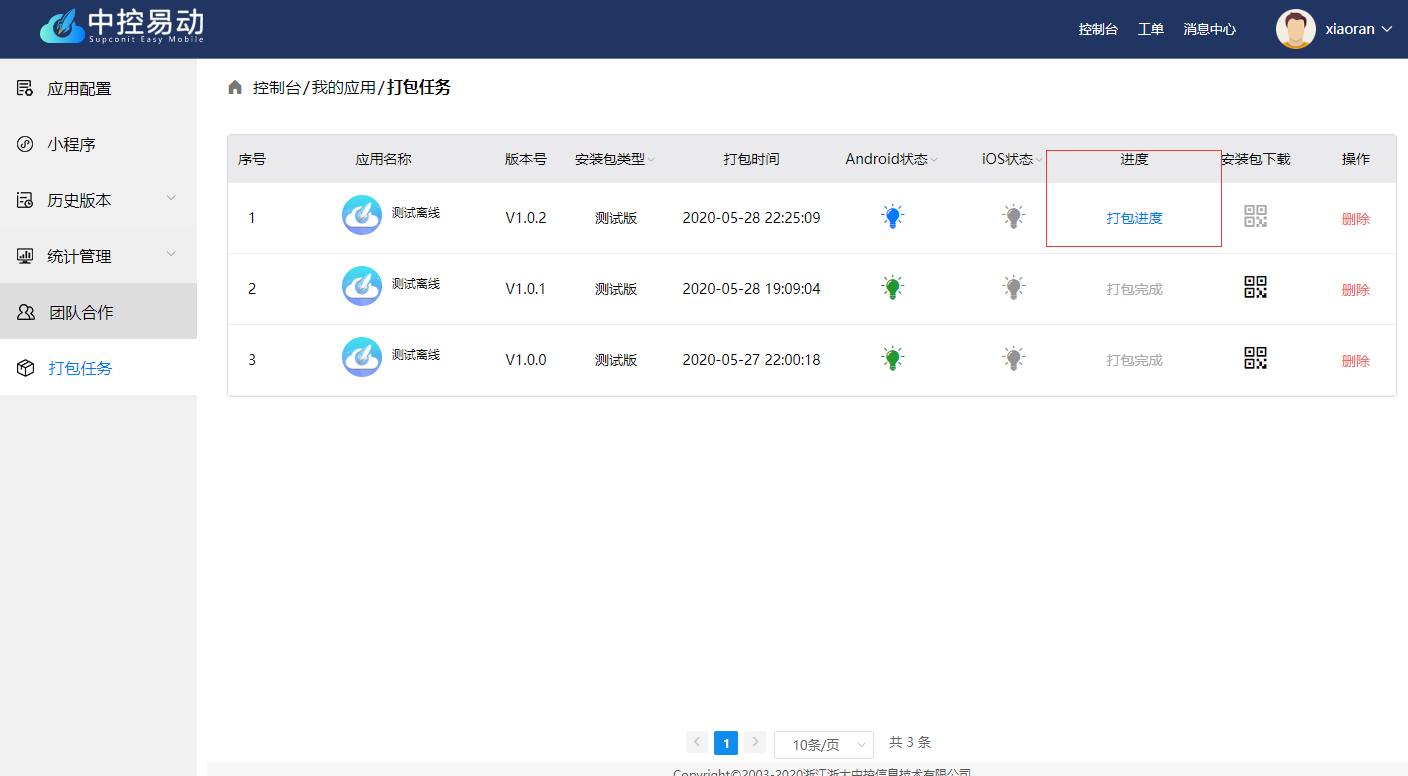
Task: Click version number V1.0.1
Action: pos(526,289)
